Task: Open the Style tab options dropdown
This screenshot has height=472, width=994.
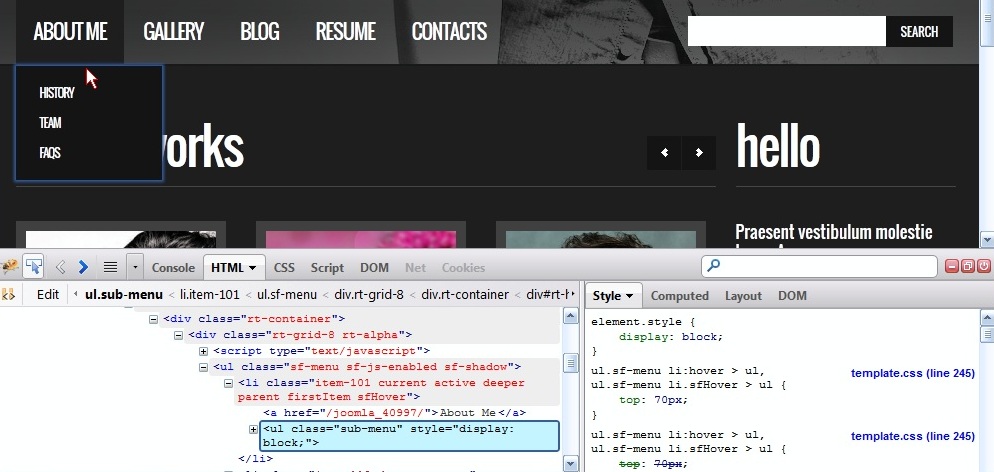Action: [630, 296]
